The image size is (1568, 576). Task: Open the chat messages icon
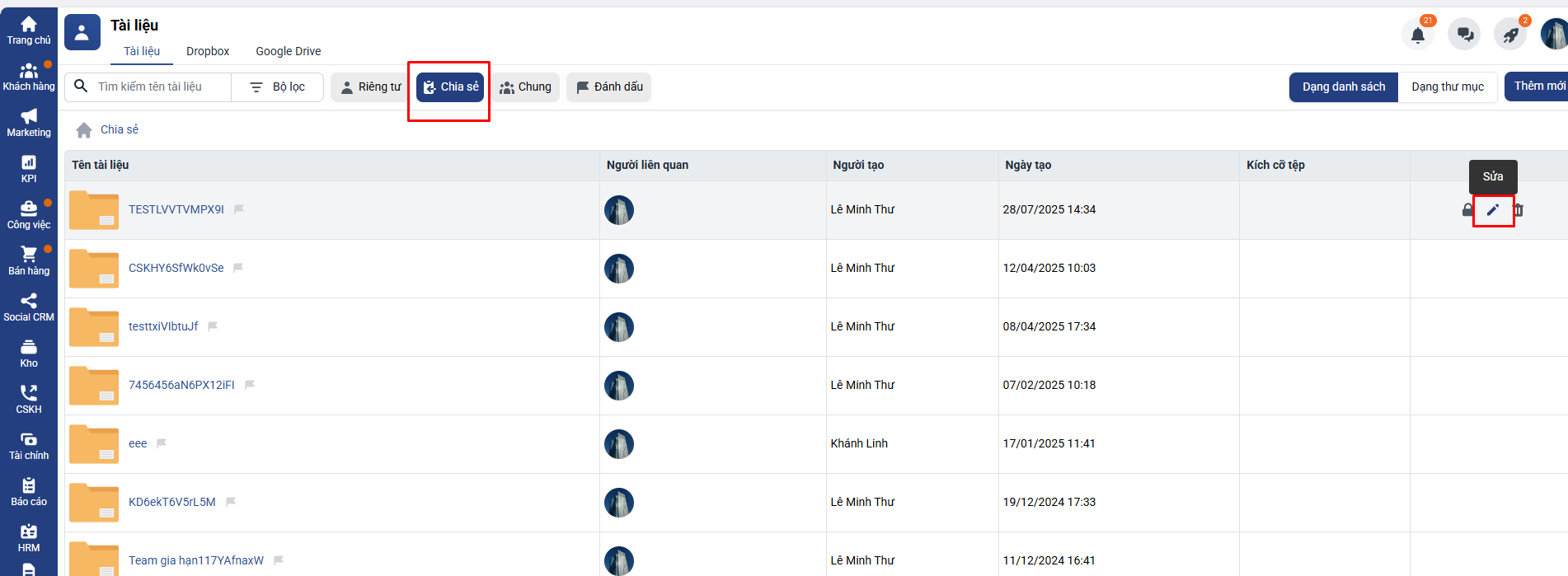[1464, 35]
